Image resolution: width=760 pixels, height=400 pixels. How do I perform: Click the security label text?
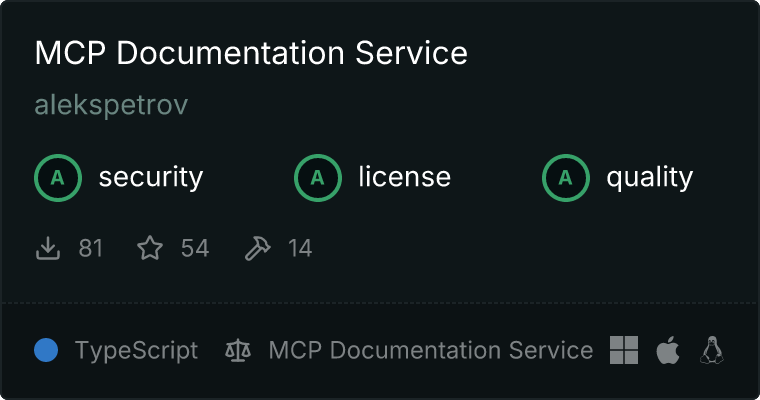151,177
